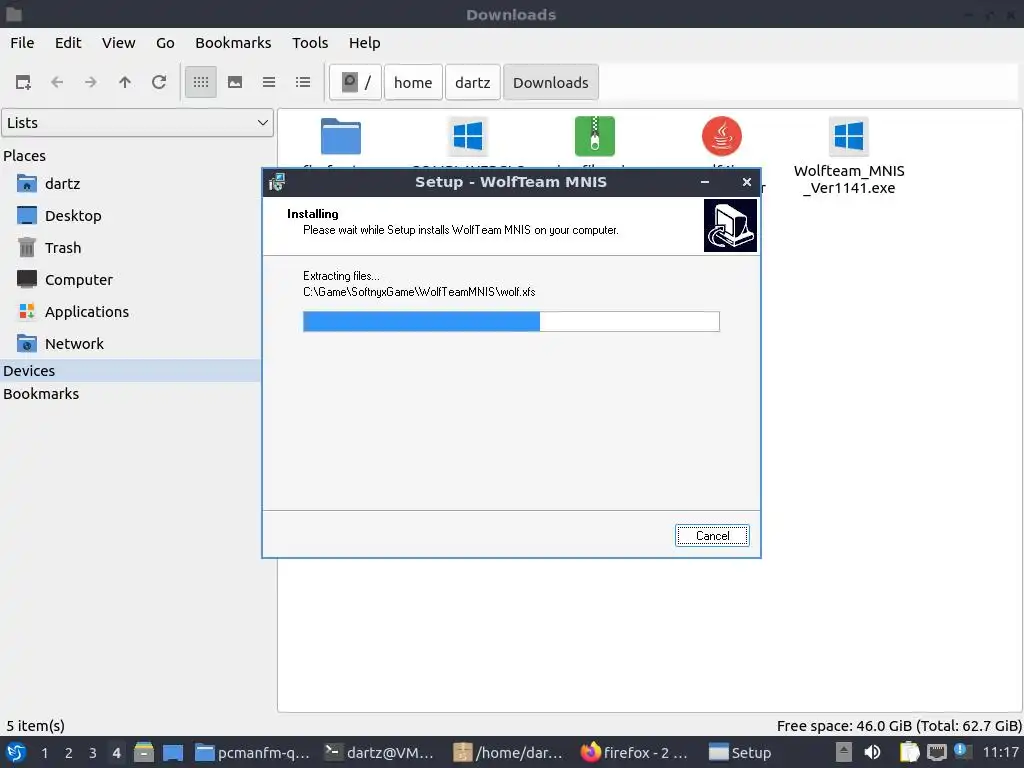Switch to virtual desktop 2

(x=69, y=753)
